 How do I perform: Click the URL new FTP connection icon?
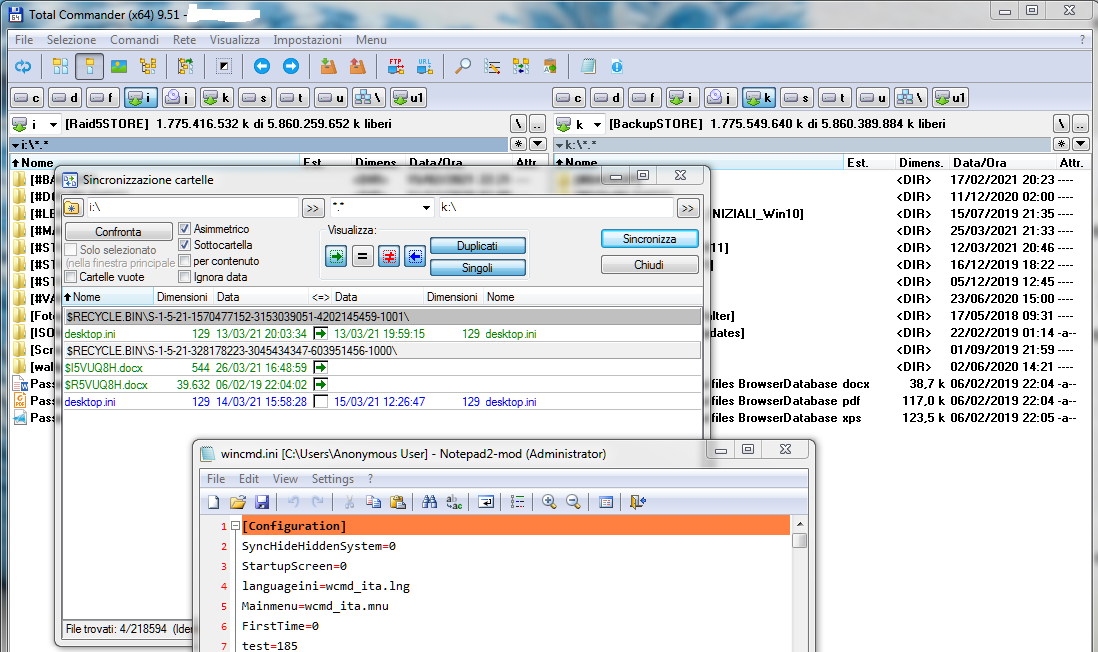[x=424, y=67]
